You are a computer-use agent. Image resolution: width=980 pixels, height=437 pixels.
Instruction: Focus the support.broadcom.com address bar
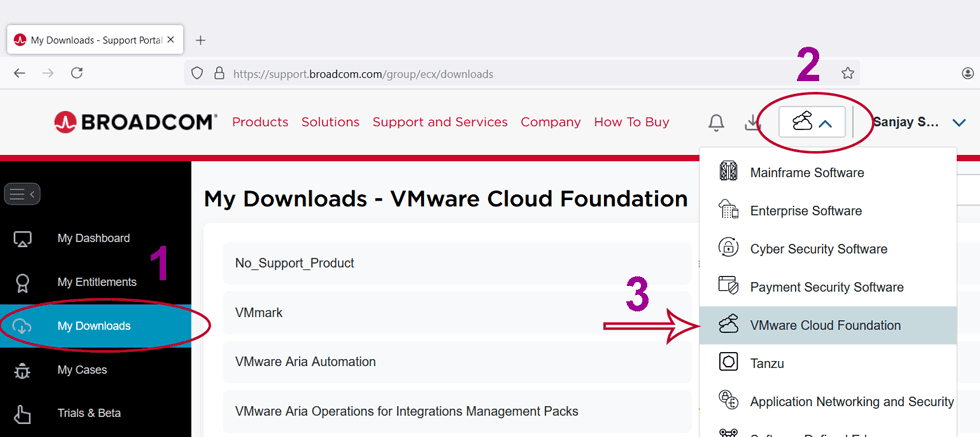(x=522, y=73)
